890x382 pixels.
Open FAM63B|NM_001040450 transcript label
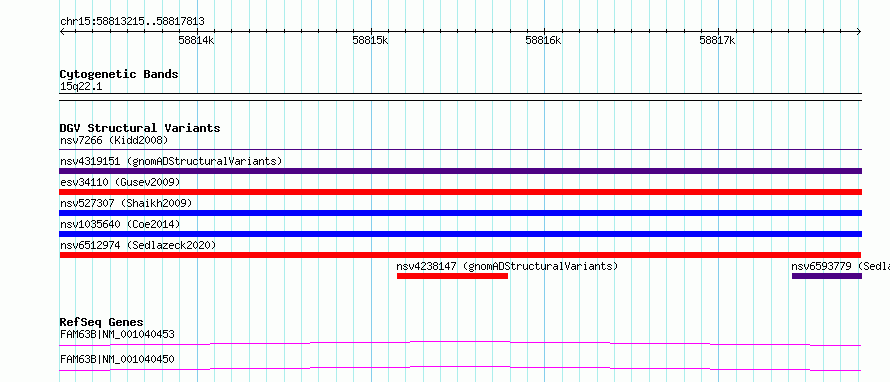(117, 359)
